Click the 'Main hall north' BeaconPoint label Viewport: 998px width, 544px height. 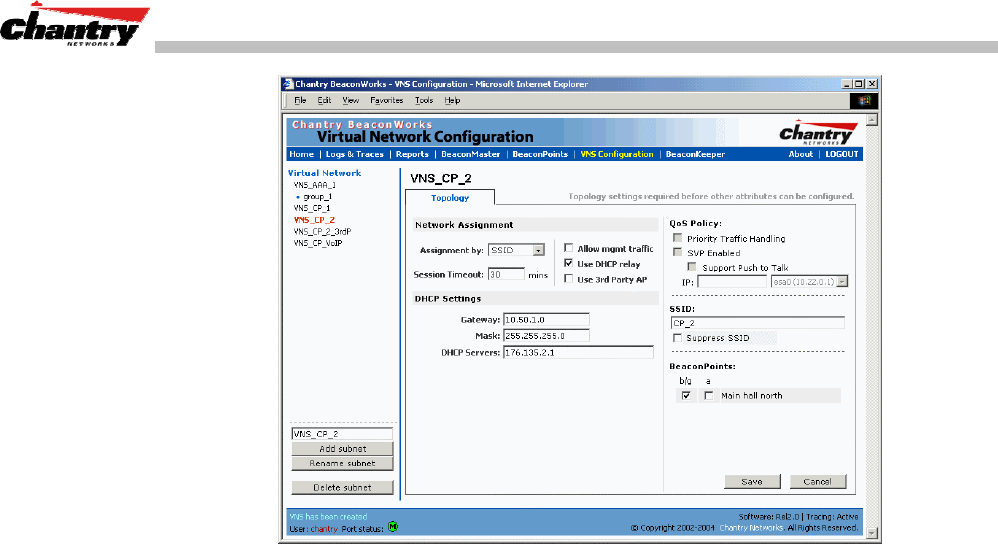point(752,396)
